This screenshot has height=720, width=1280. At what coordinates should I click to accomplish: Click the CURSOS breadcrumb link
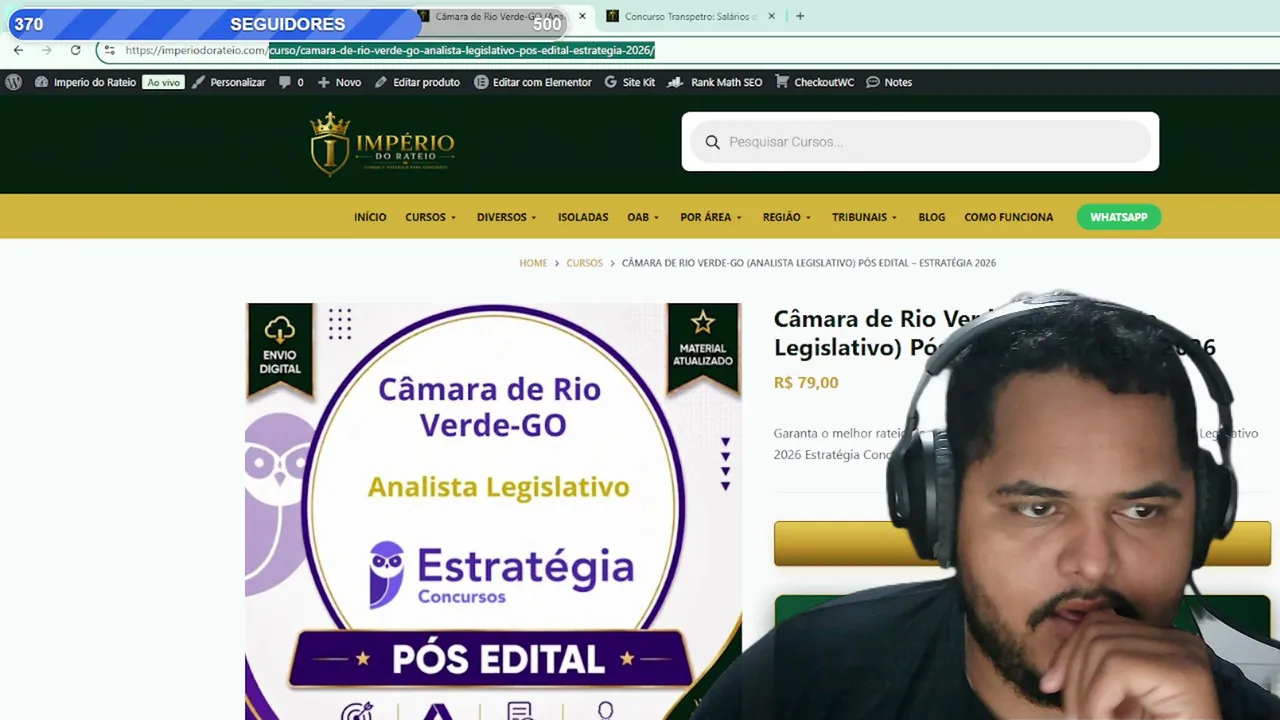tap(584, 263)
